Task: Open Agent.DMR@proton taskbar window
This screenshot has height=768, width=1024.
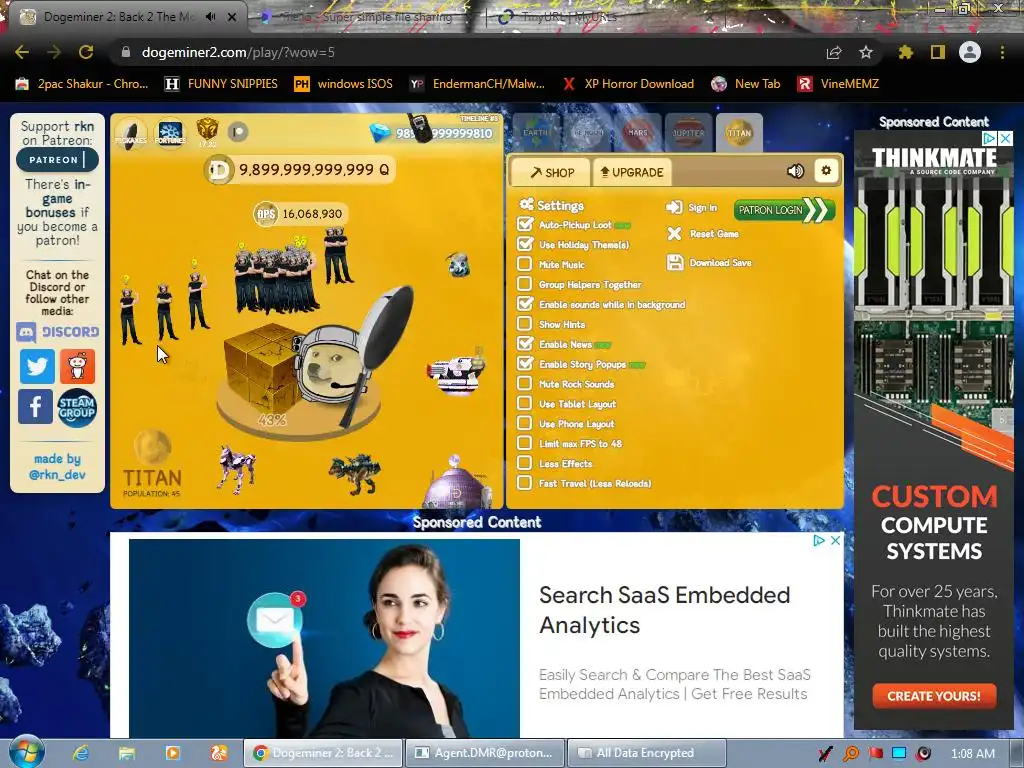Action: click(x=484, y=753)
